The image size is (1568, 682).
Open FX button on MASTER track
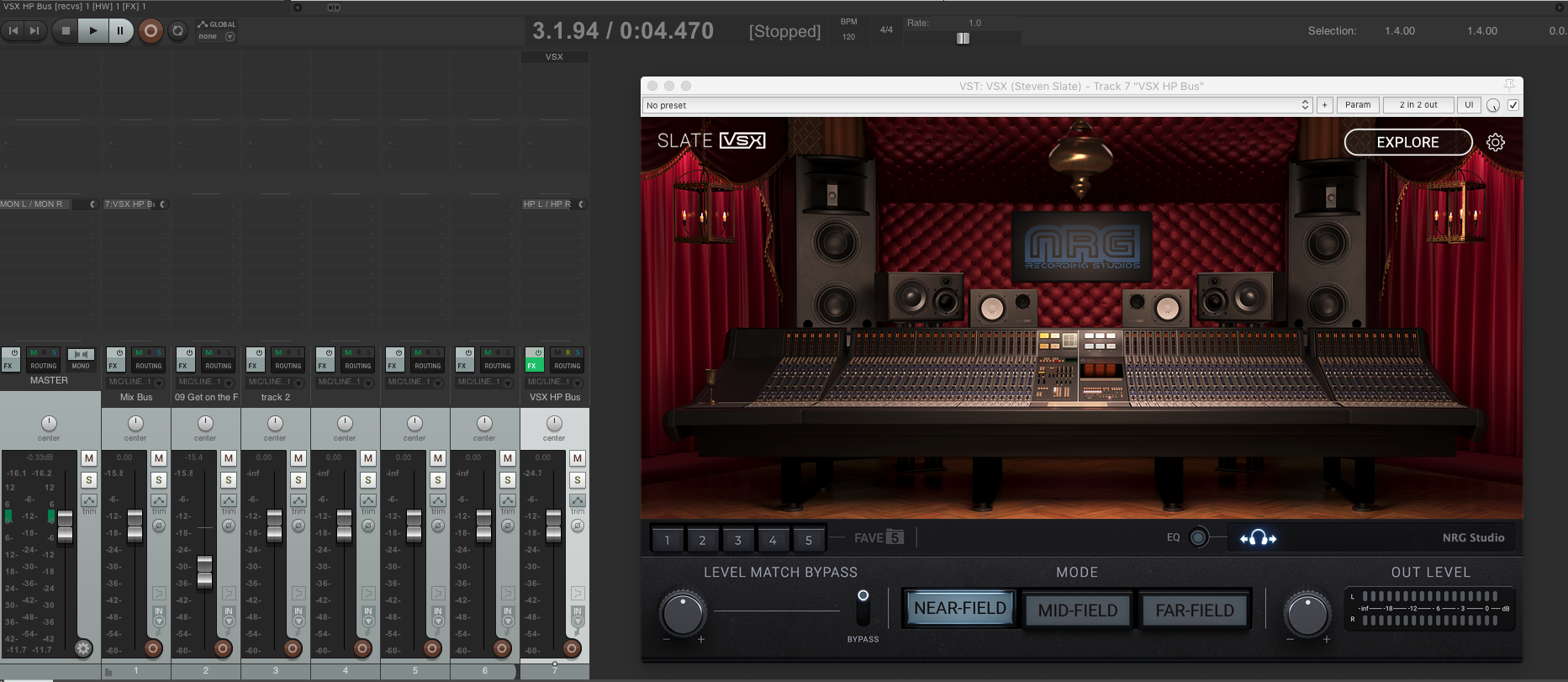(9, 366)
